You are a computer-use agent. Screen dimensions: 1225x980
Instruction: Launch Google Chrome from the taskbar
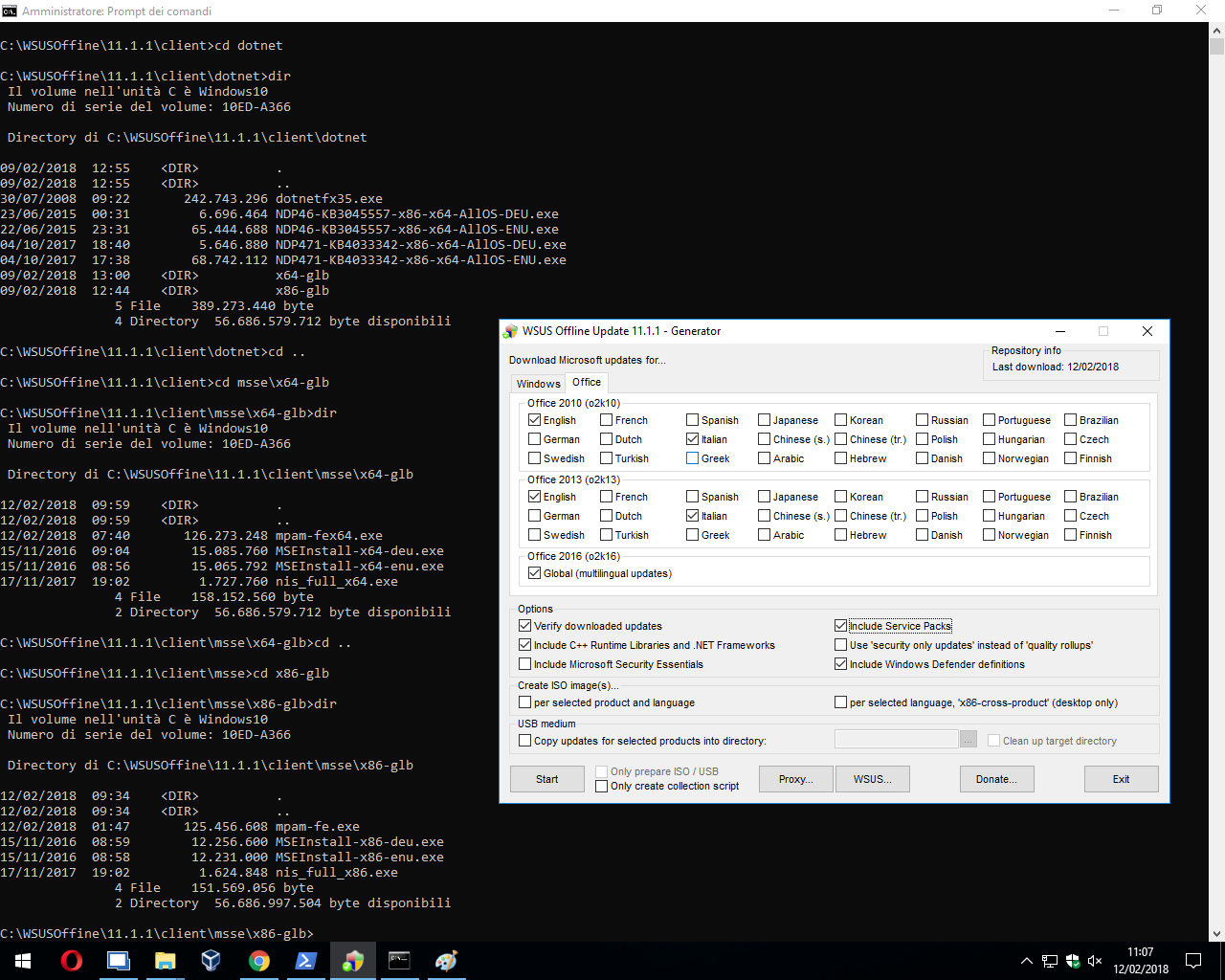(258, 961)
